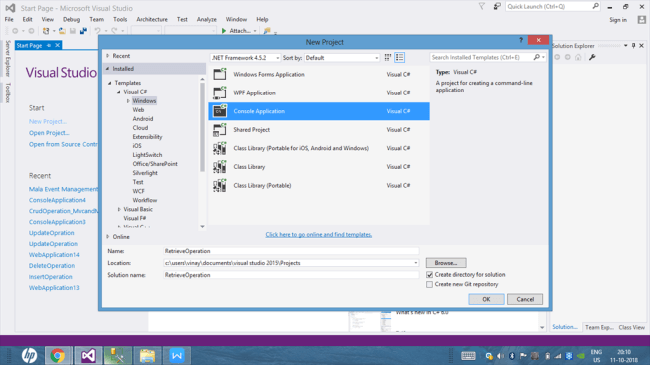
Task: Click the Class Library (Portable) template icon
Action: pyautogui.click(x=220, y=185)
